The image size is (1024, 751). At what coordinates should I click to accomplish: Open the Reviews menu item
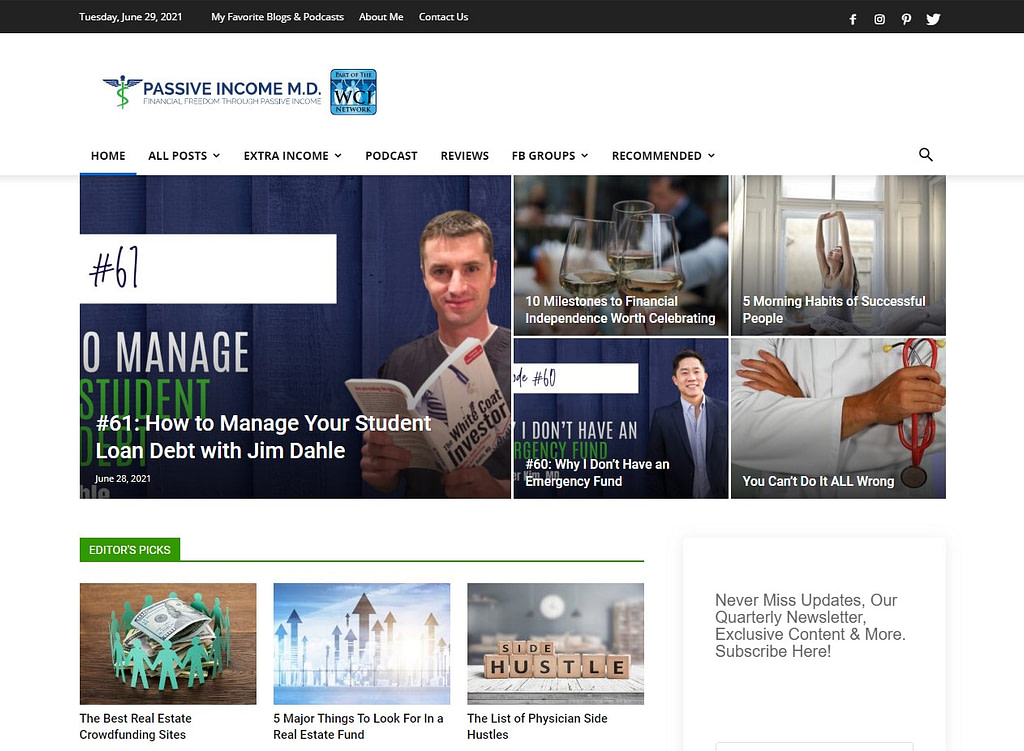[464, 155]
